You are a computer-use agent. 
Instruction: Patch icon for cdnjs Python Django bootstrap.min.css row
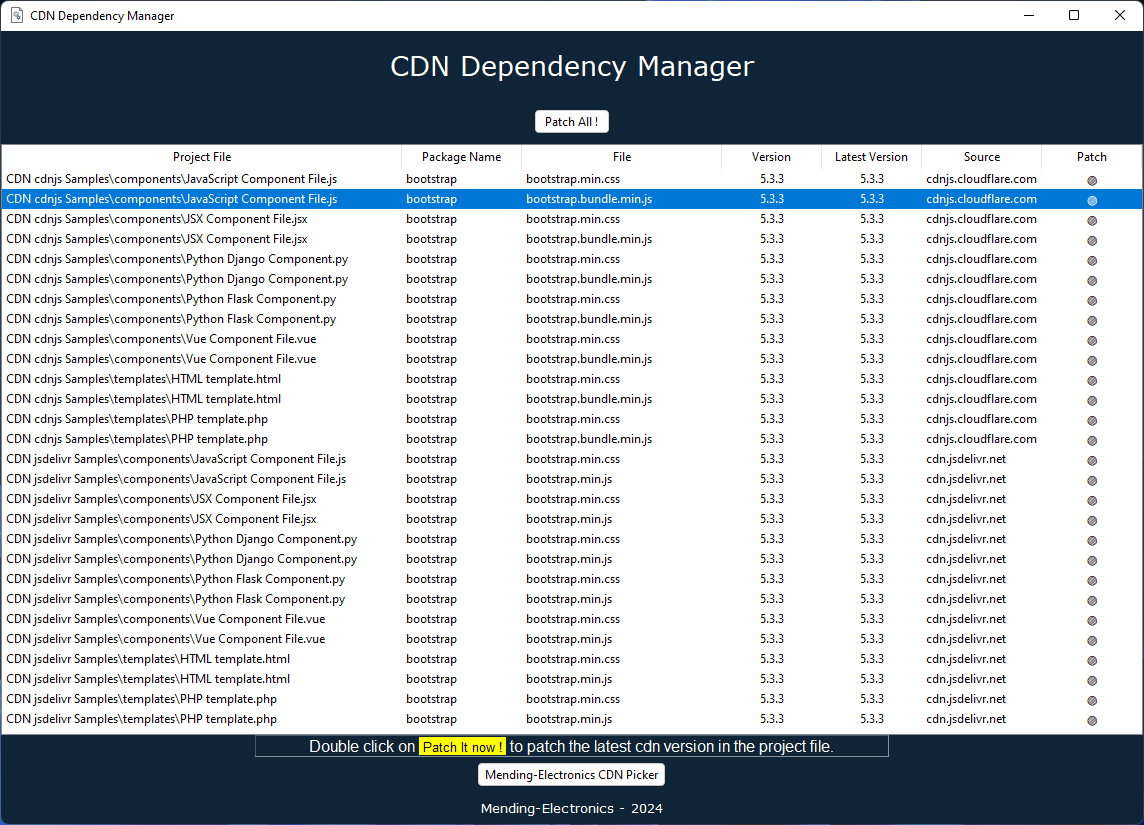click(1091, 260)
